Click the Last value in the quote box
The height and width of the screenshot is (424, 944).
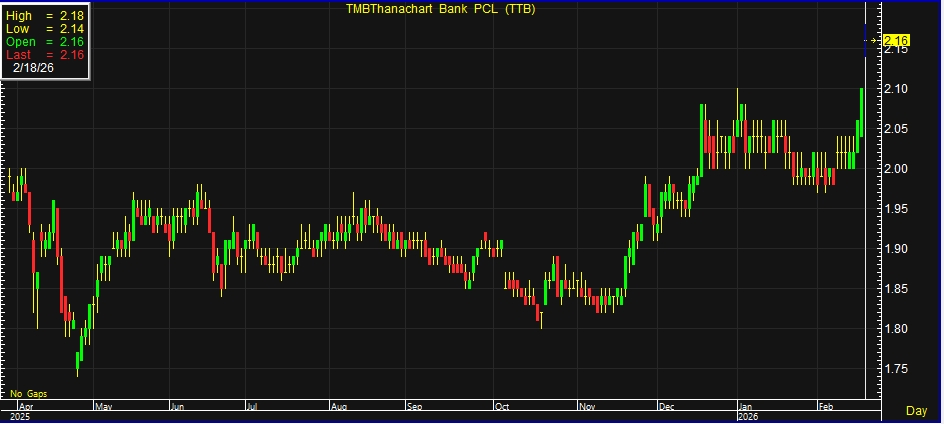pos(70,54)
